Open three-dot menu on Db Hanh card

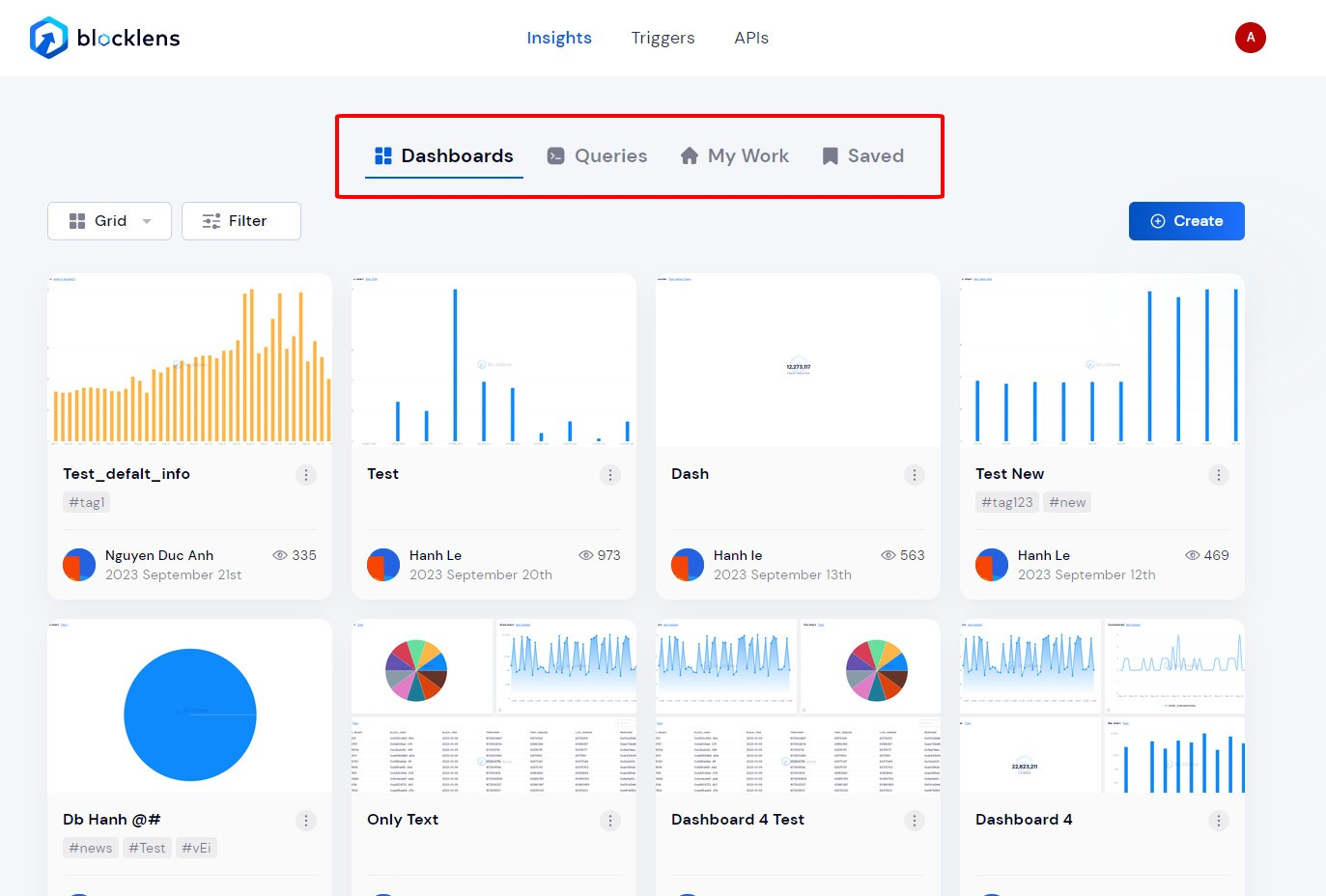click(306, 821)
